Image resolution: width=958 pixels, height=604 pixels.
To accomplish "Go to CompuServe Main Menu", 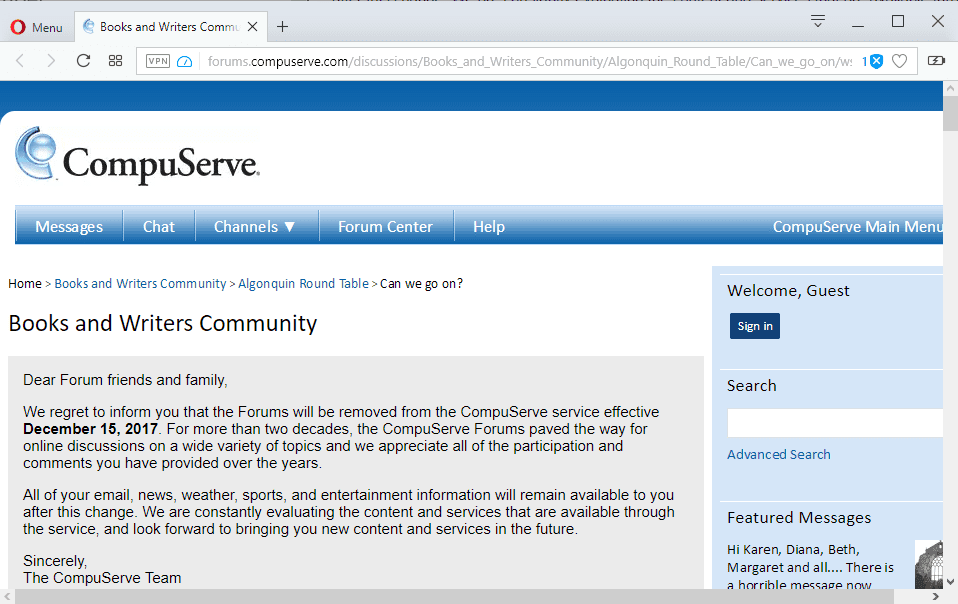I will [x=857, y=227].
